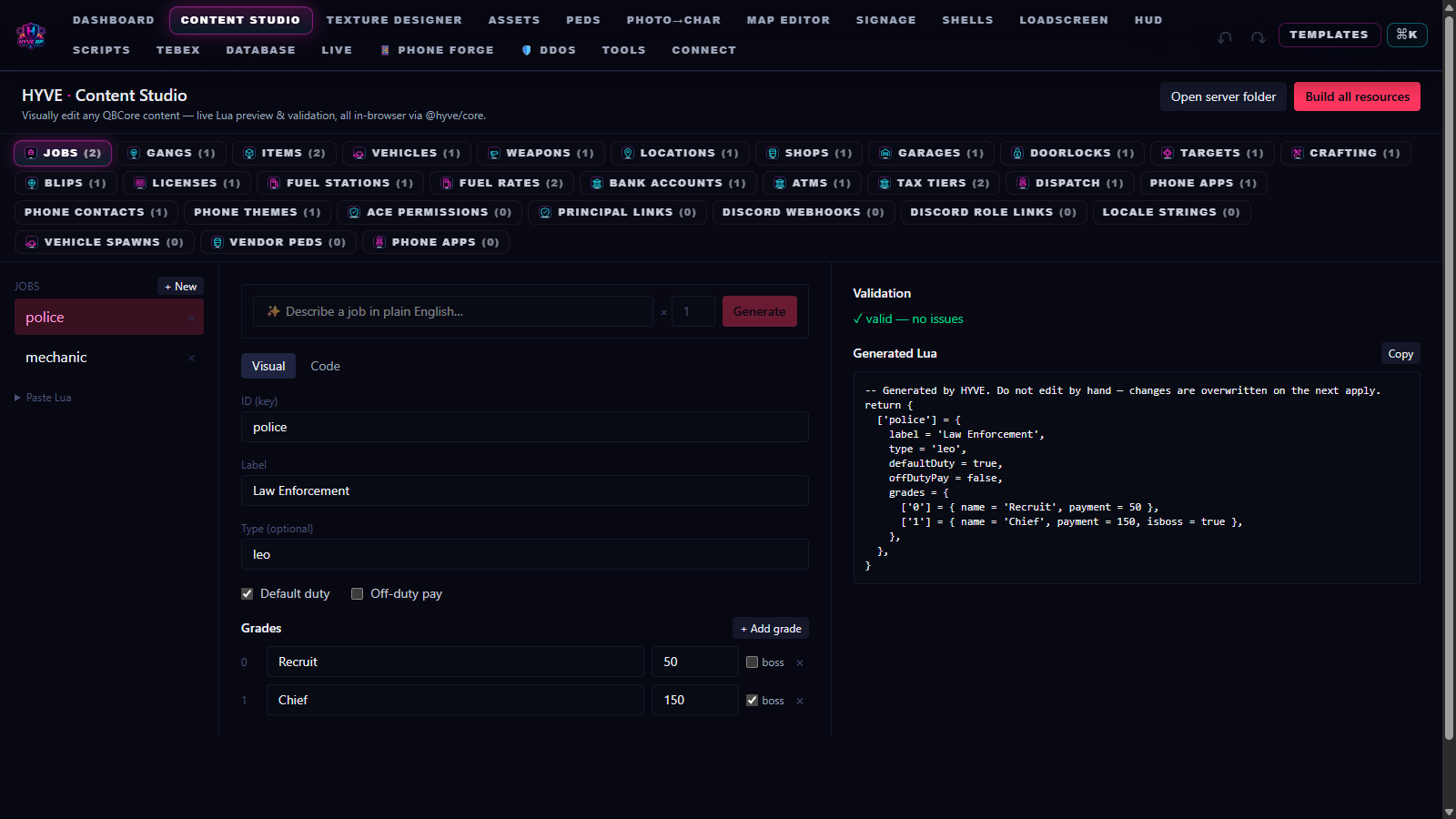1456x819 pixels.
Task: Open the Texture Designer menu item
Action: coord(394,20)
